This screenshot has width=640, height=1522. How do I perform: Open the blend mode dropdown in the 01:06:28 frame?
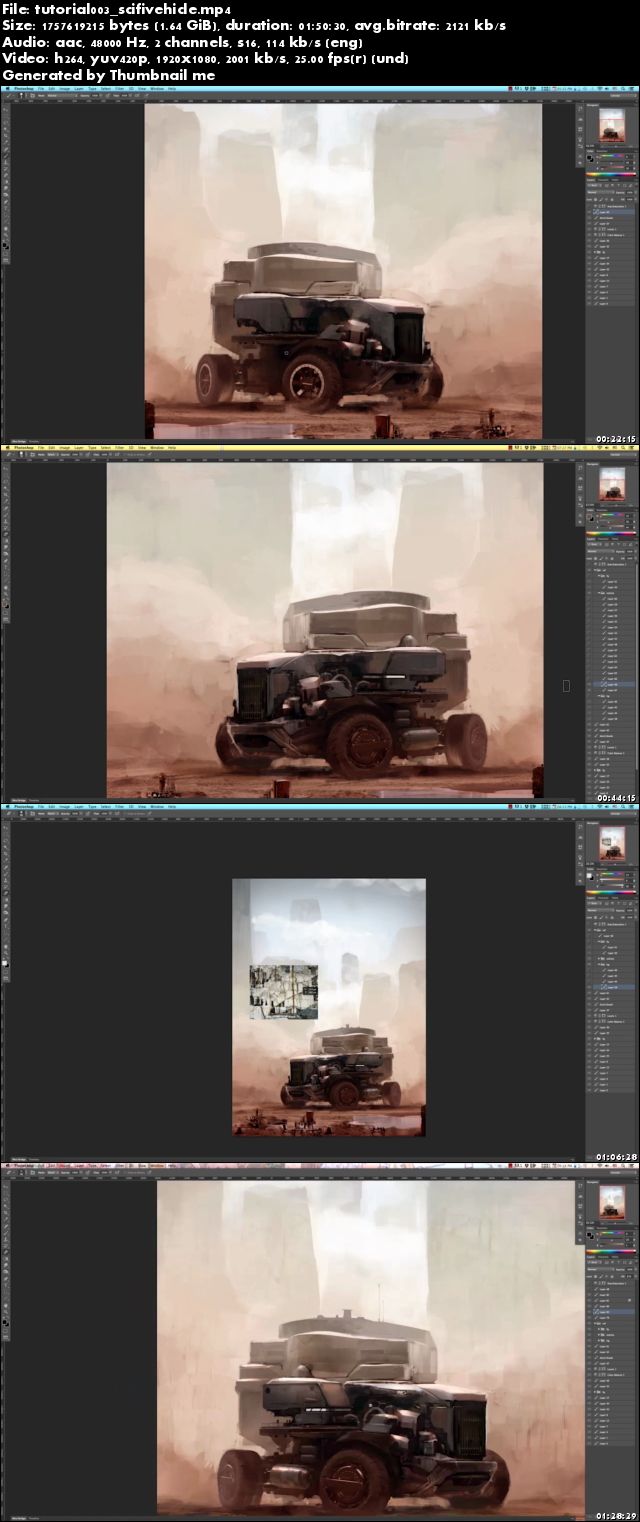(x=600, y=910)
